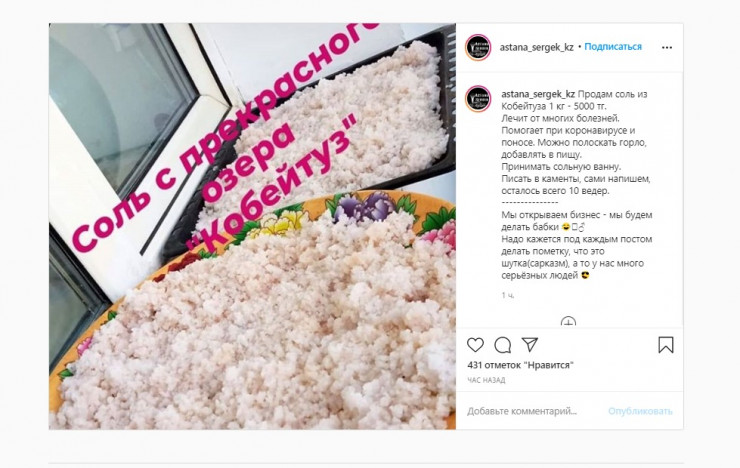The image size is (740, 468).
Task: Click the salt photo of Кобейтуз lake
Action: pyautogui.click(x=252, y=226)
